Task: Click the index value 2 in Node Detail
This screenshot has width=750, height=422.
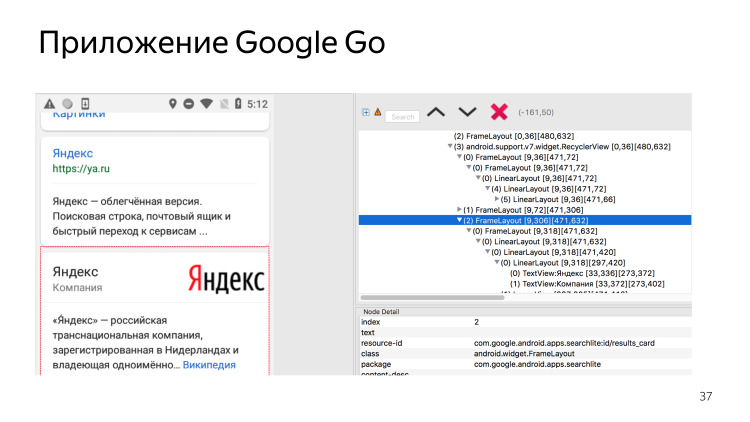Action: (476, 322)
